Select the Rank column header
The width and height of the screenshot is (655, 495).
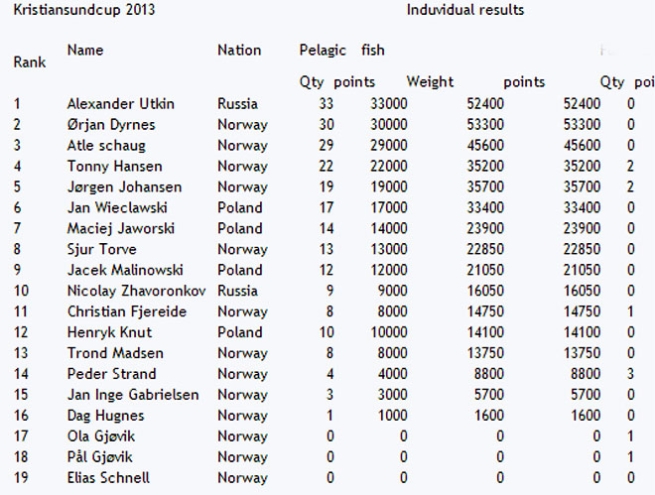30,62
